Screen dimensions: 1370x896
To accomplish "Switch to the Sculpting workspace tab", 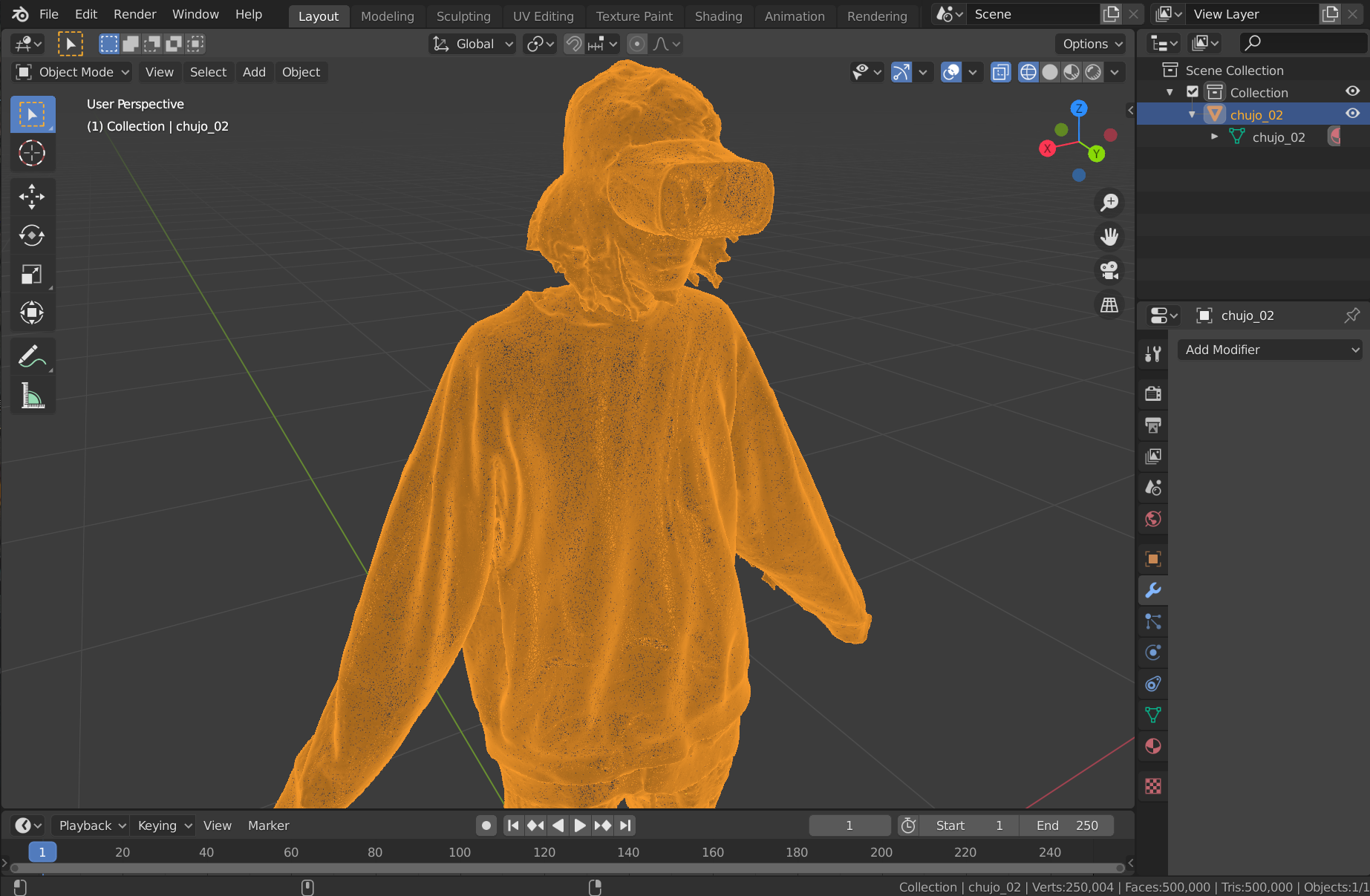I will click(463, 16).
